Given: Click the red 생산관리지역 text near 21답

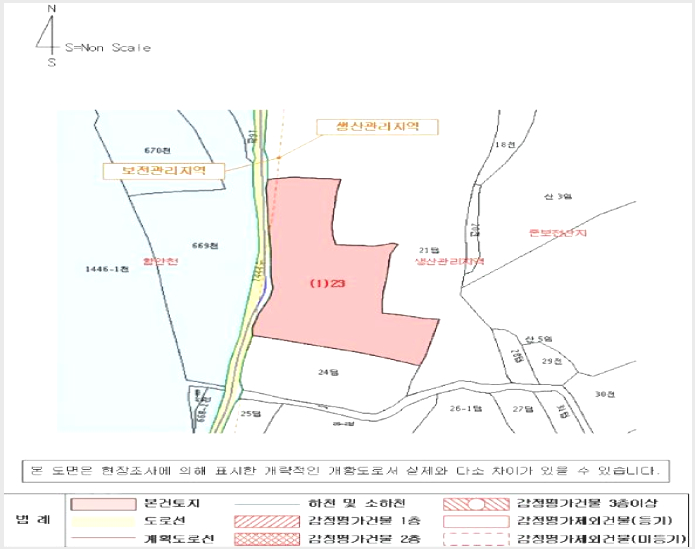Looking at the screenshot, I should tap(449, 261).
